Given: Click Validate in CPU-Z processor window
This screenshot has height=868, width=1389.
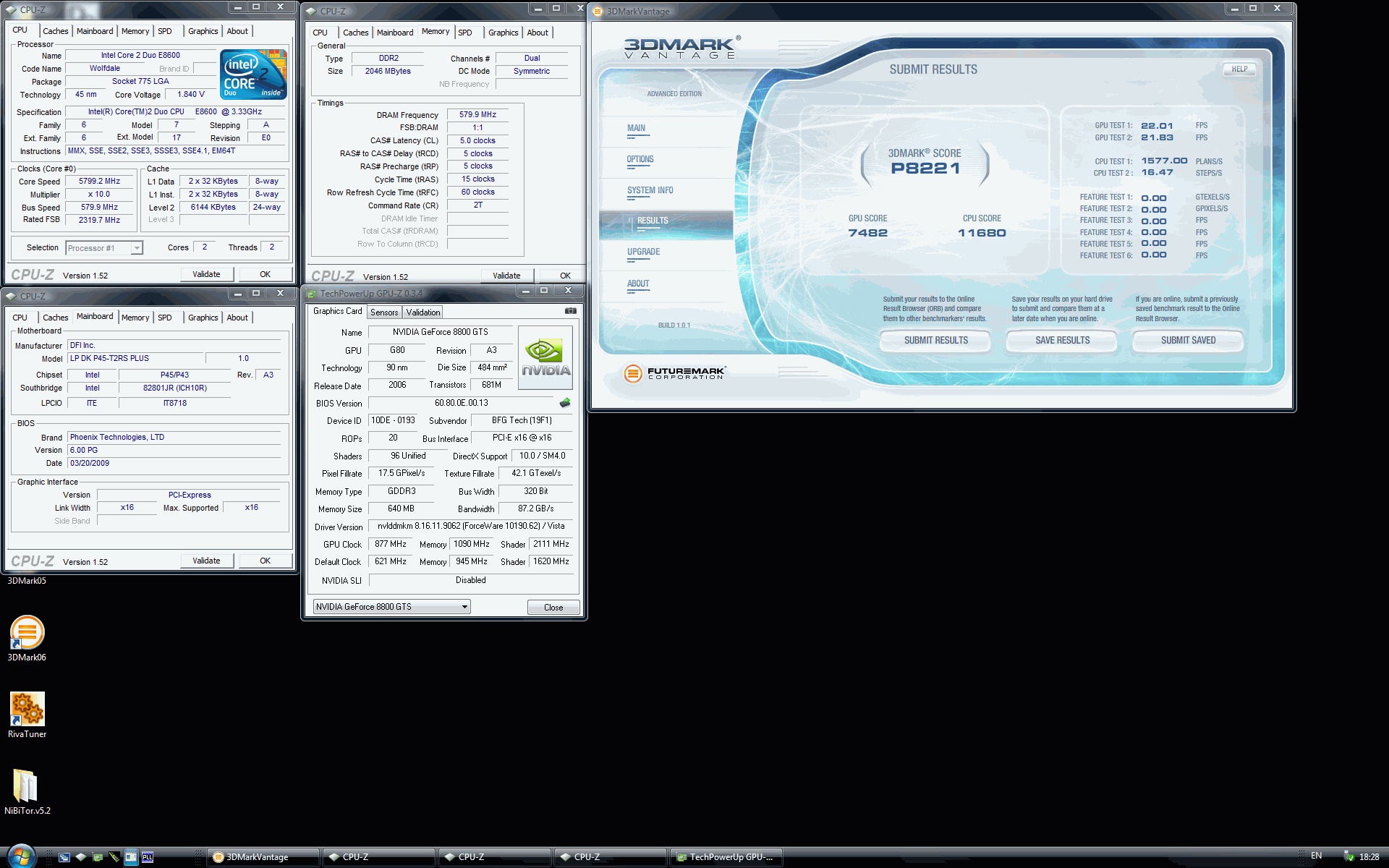Looking at the screenshot, I should click(206, 274).
